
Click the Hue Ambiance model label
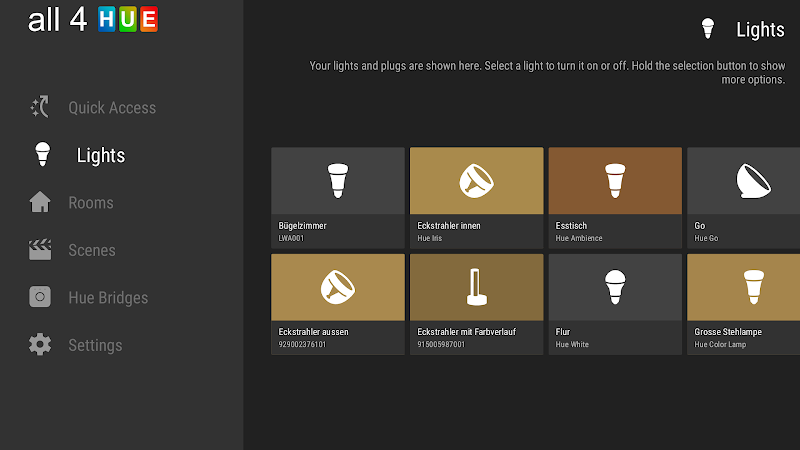[579, 238]
